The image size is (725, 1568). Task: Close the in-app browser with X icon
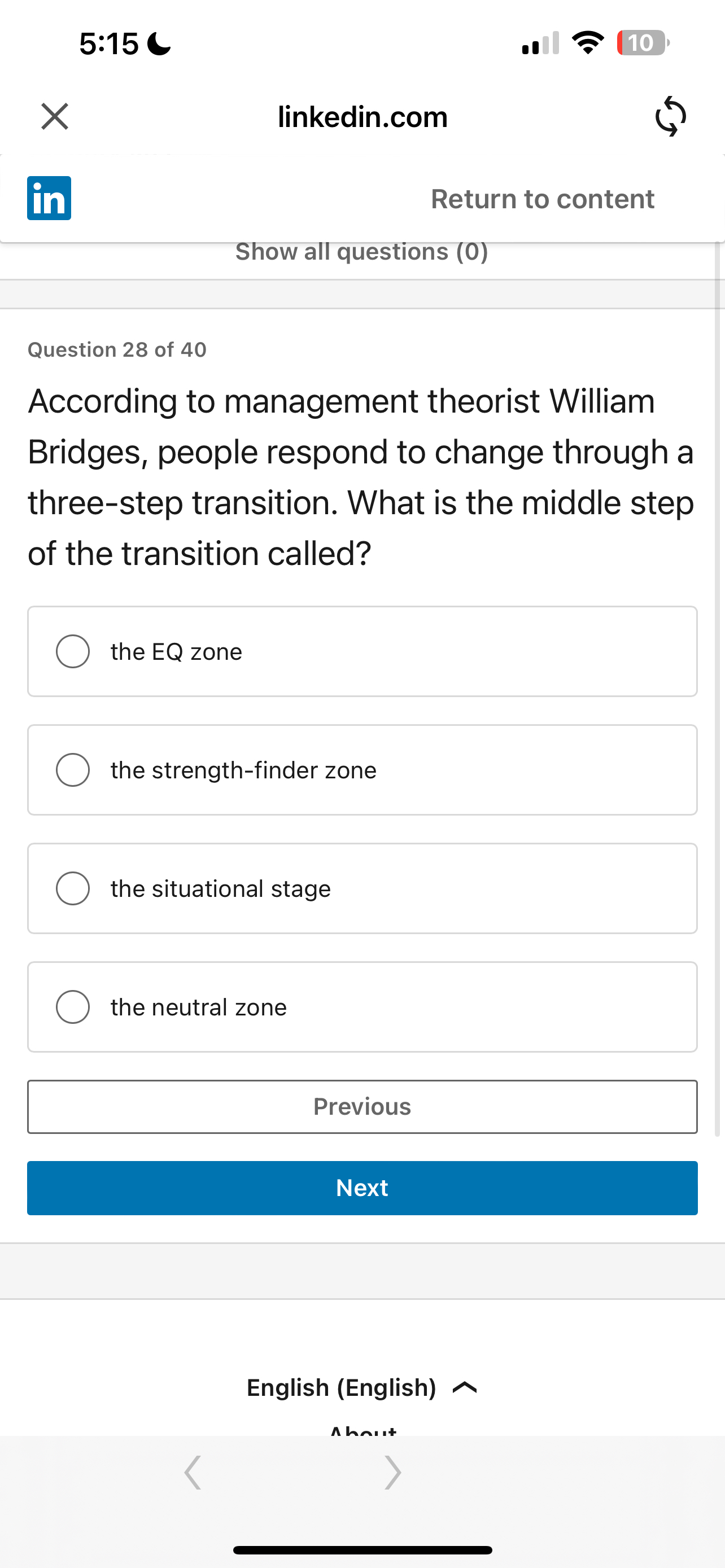tap(55, 116)
